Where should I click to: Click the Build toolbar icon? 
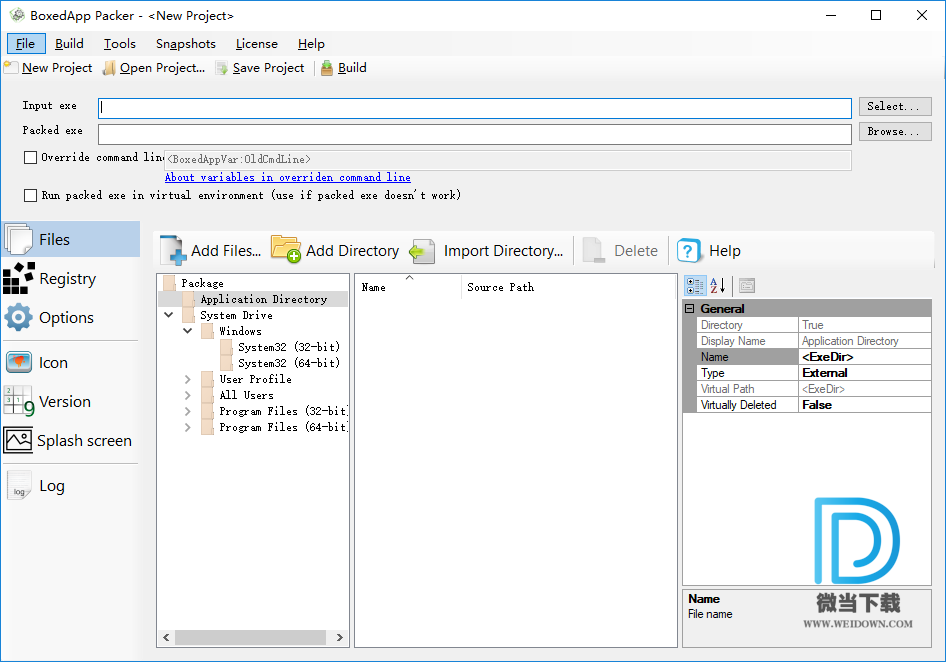[x=326, y=68]
